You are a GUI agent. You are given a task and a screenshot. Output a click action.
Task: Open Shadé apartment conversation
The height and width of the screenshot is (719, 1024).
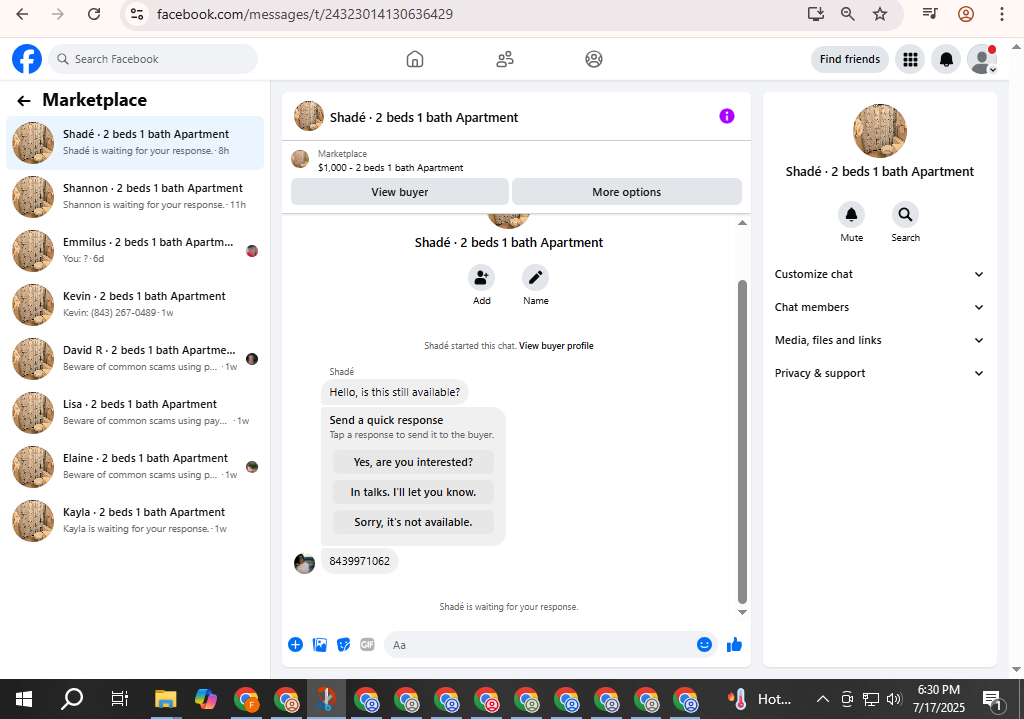click(x=135, y=142)
